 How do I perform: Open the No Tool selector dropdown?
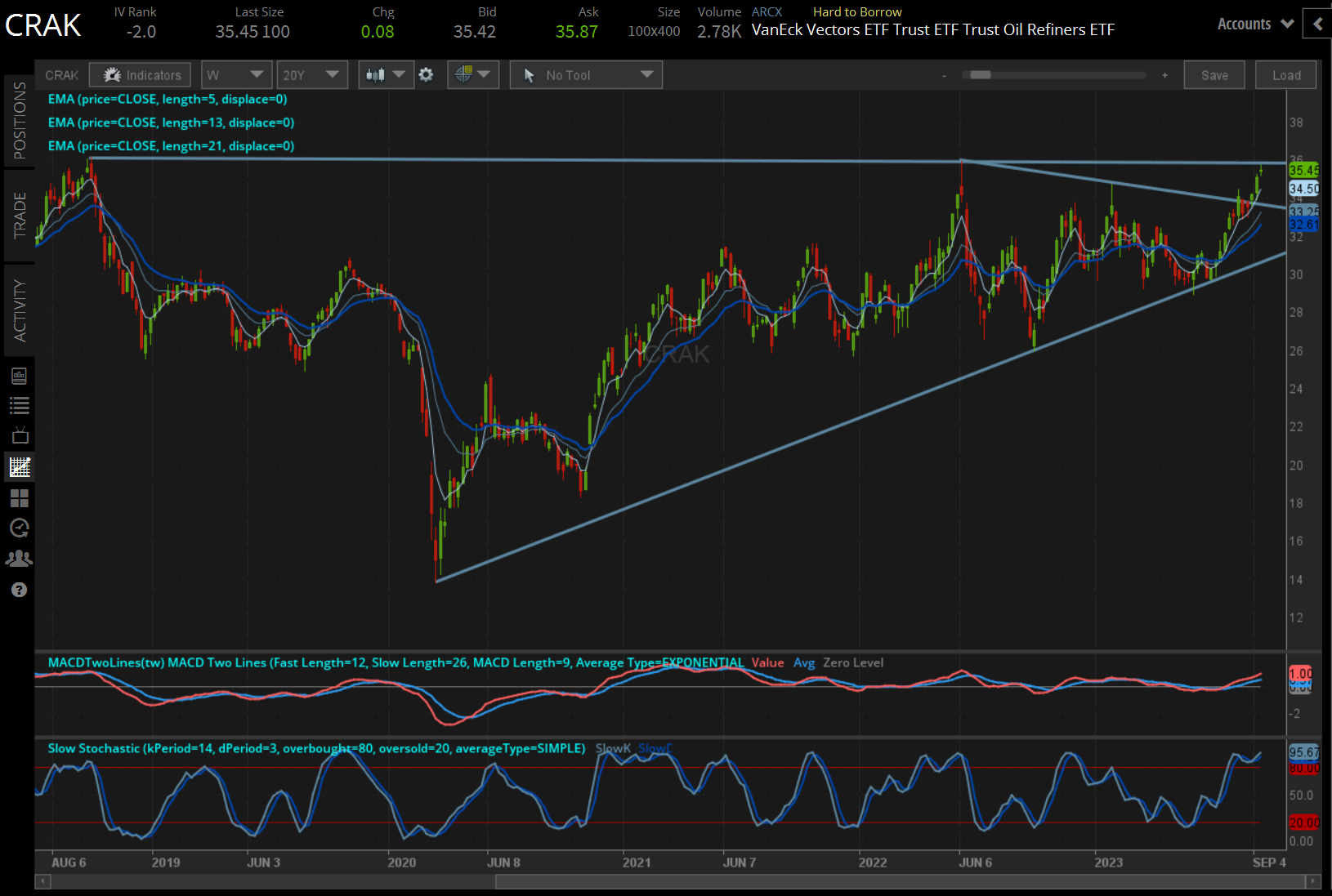point(586,74)
